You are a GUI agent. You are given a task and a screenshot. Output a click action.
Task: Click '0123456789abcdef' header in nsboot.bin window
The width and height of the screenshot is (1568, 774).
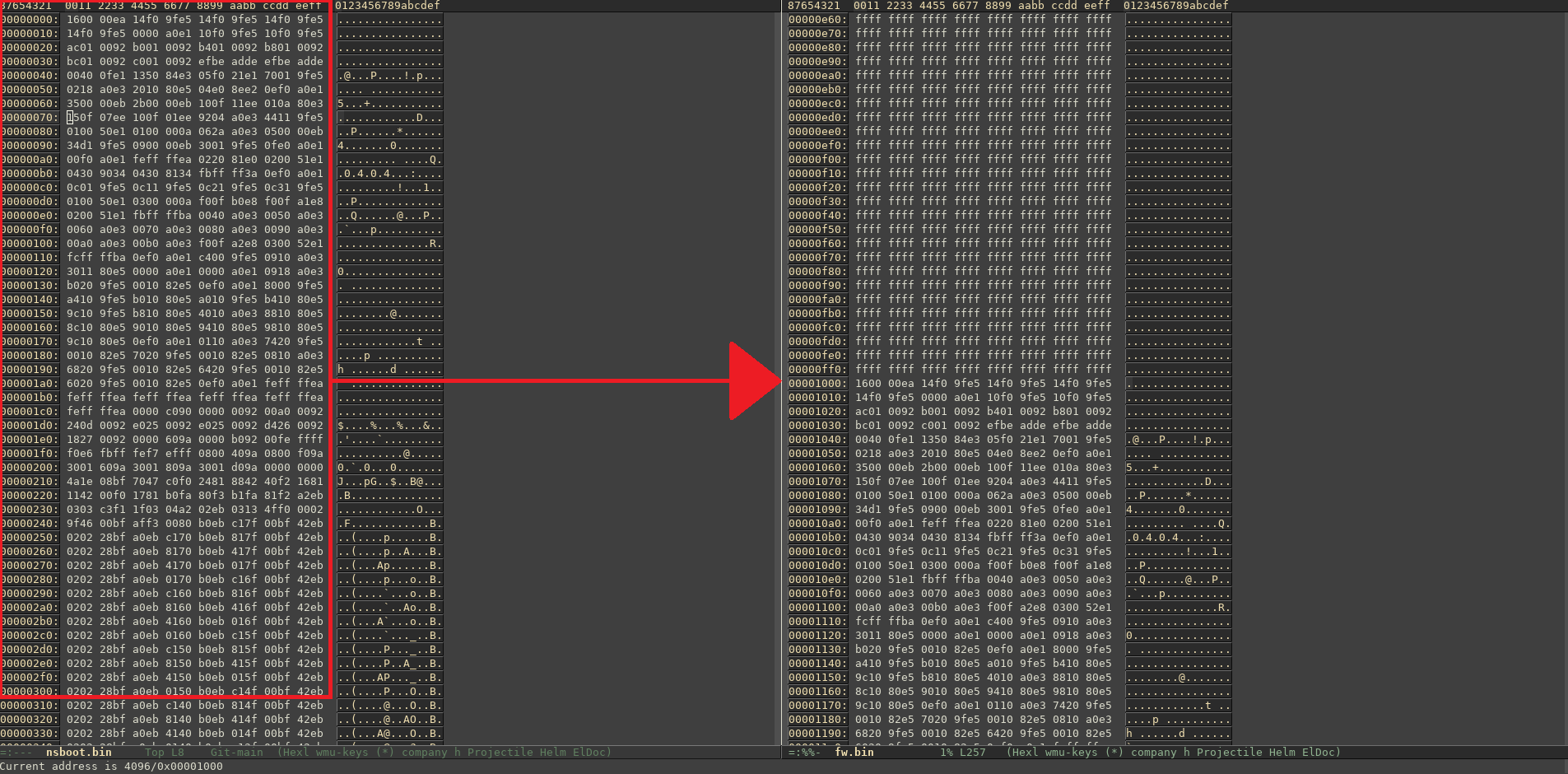(x=388, y=6)
